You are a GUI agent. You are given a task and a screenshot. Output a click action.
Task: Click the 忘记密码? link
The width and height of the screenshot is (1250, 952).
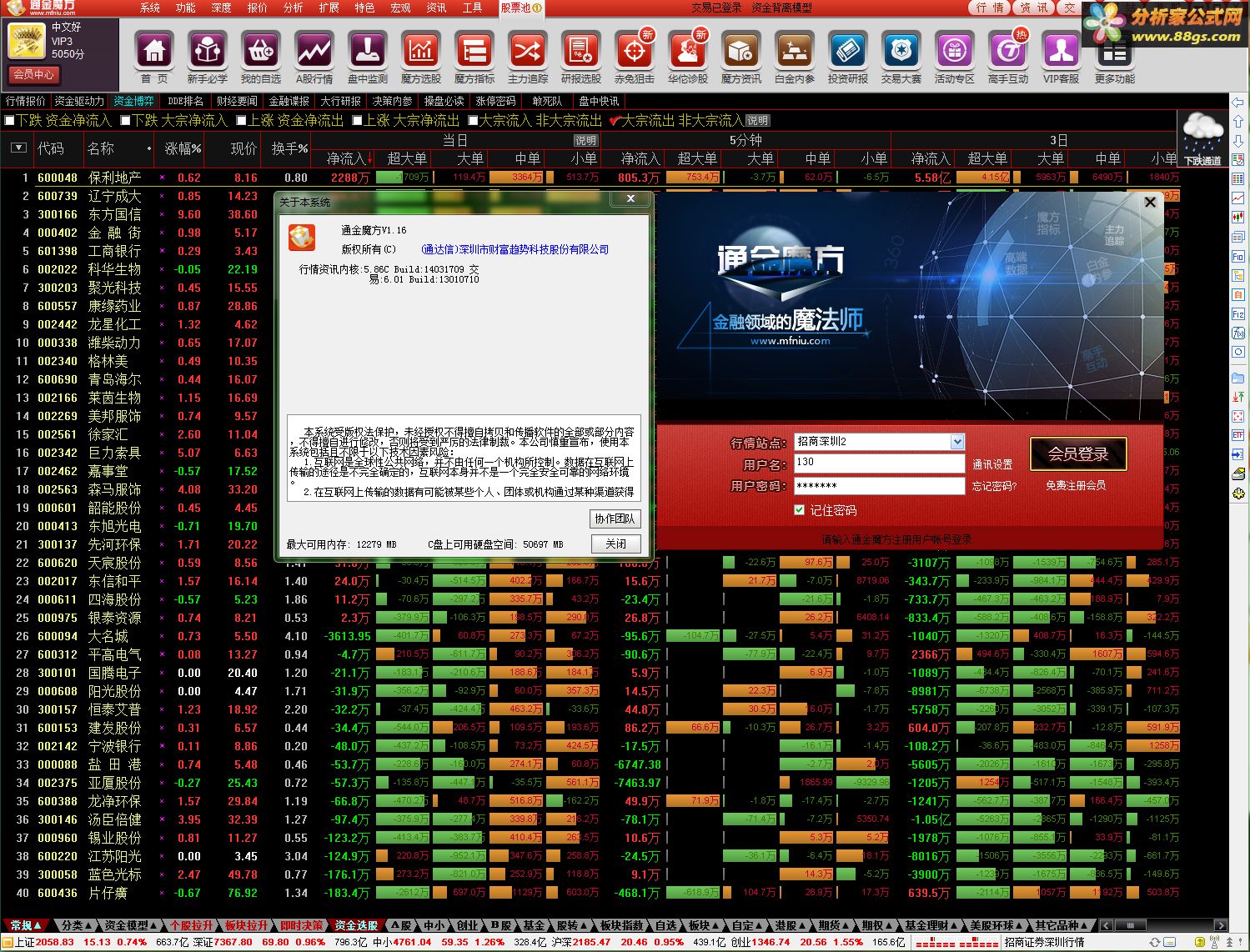994,486
